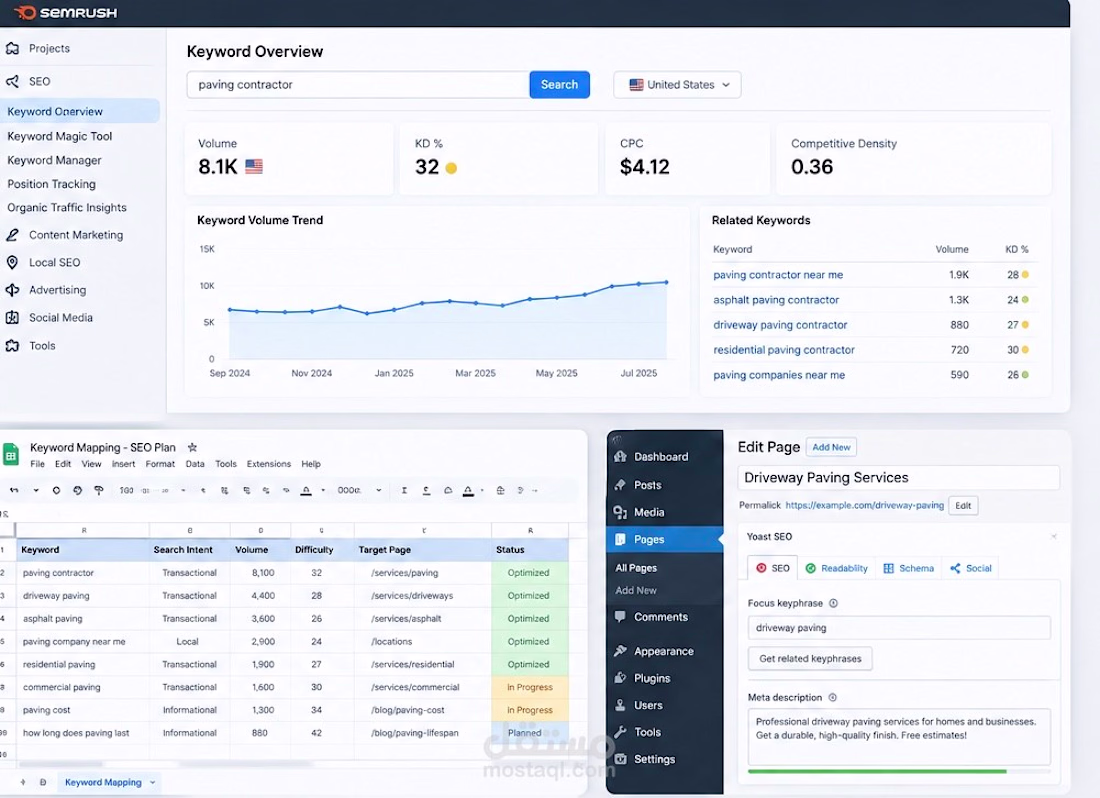Open the Sheets File menu

pos(37,464)
